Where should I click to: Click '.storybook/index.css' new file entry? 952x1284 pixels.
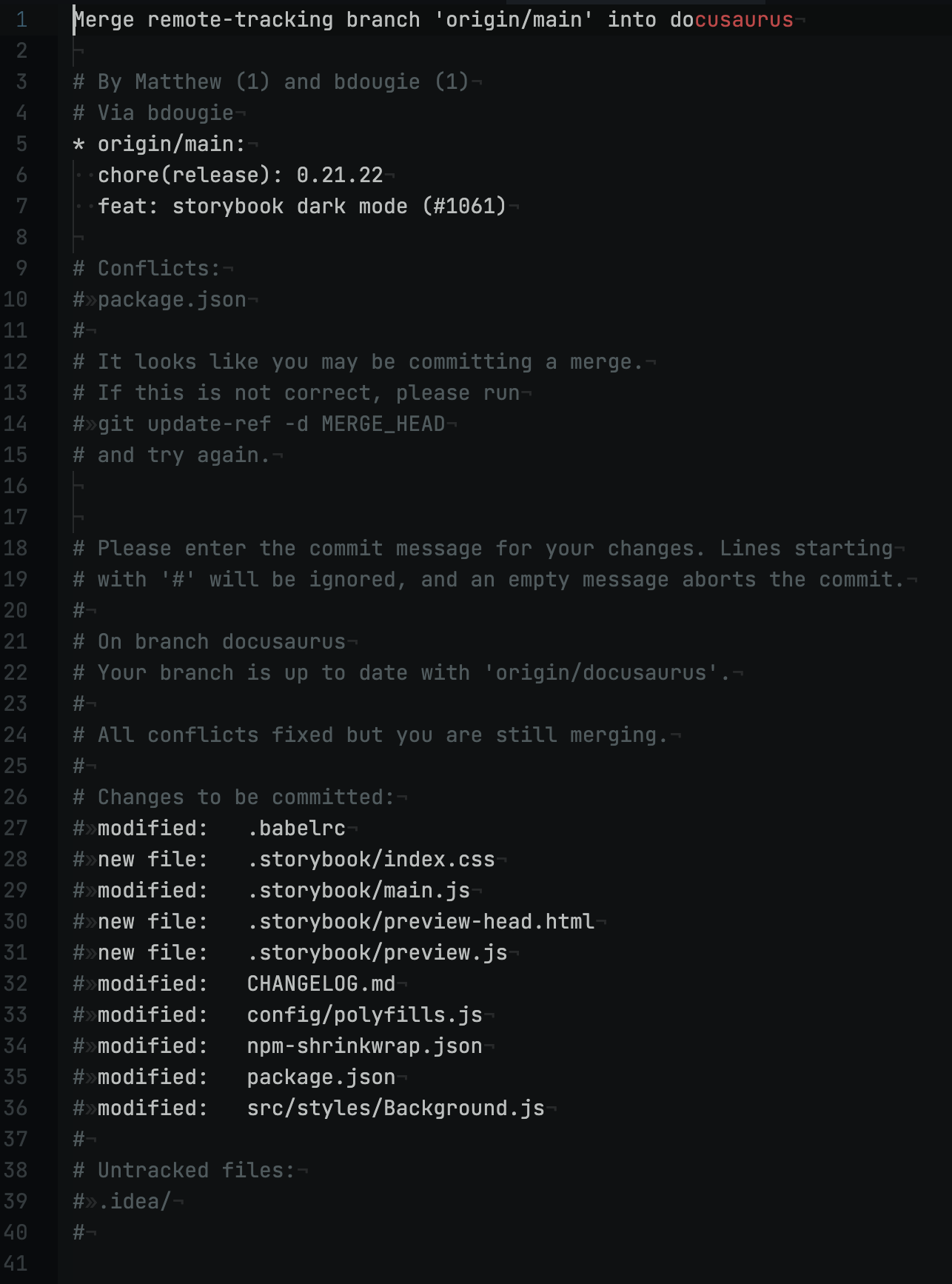pos(371,860)
